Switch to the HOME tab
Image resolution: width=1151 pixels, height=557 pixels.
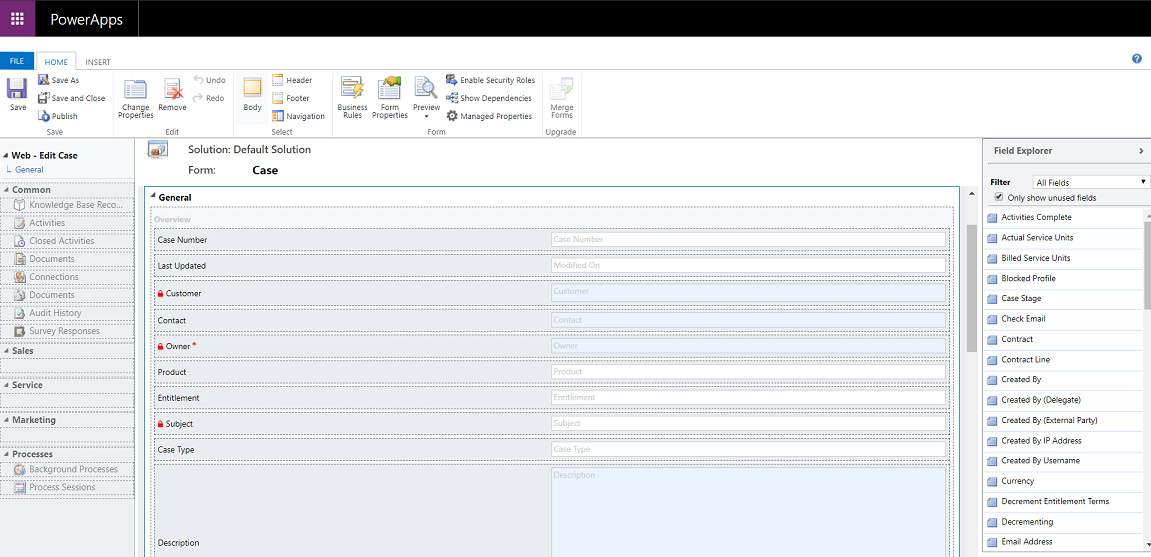click(56, 62)
